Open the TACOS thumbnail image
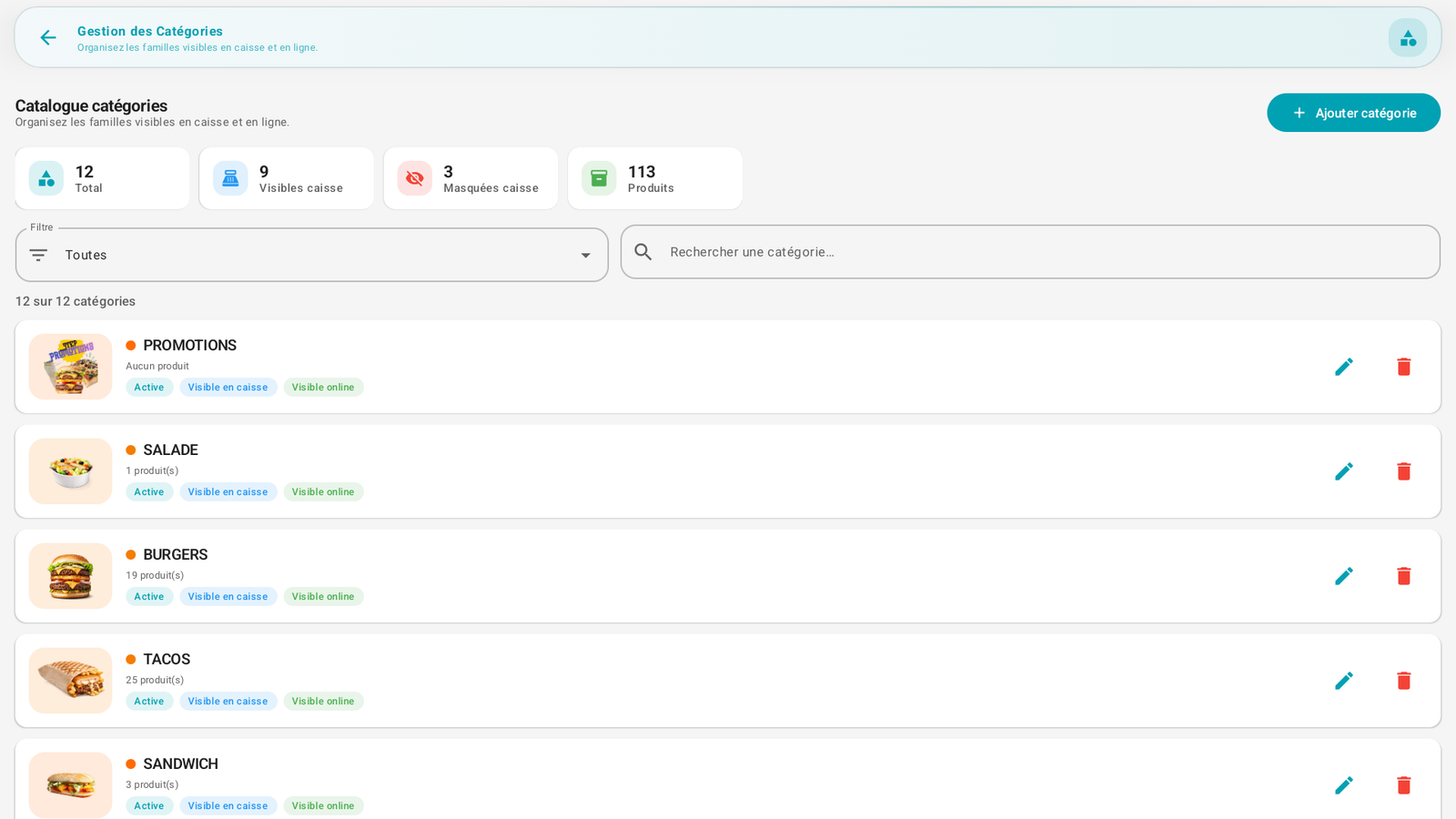The image size is (1456, 819). point(70,681)
